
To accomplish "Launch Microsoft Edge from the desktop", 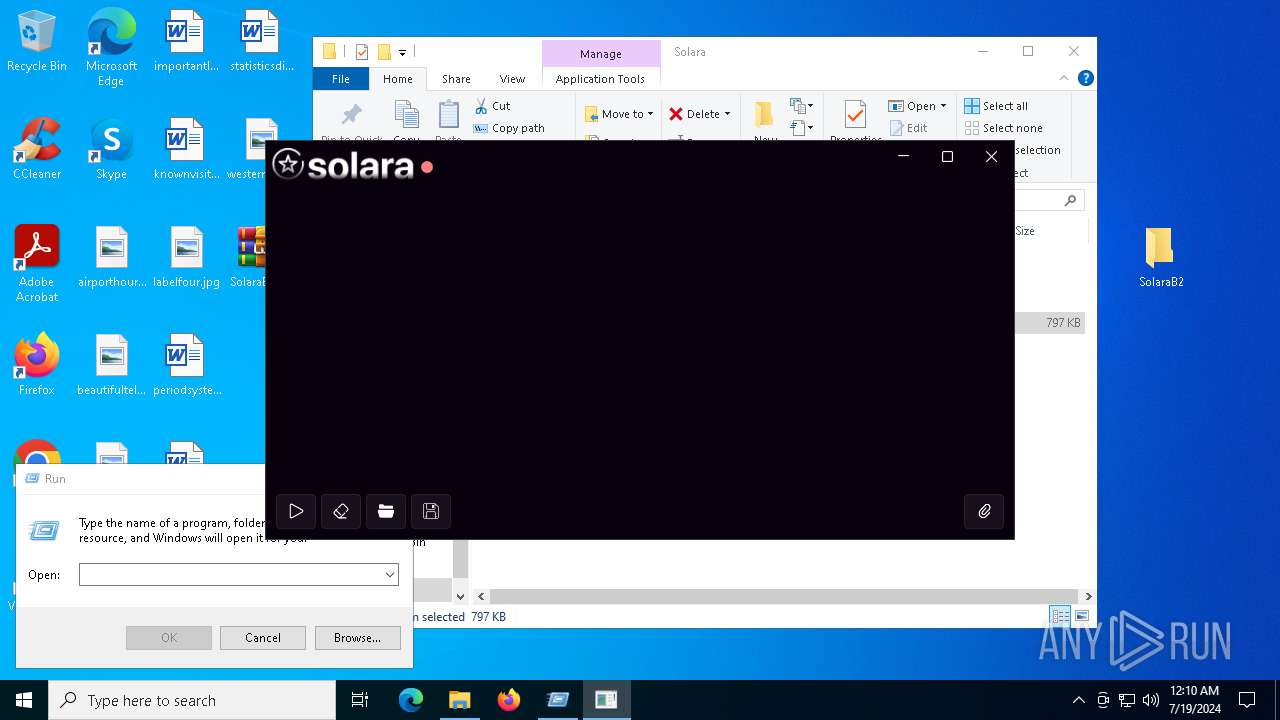I will [x=111, y=48].
